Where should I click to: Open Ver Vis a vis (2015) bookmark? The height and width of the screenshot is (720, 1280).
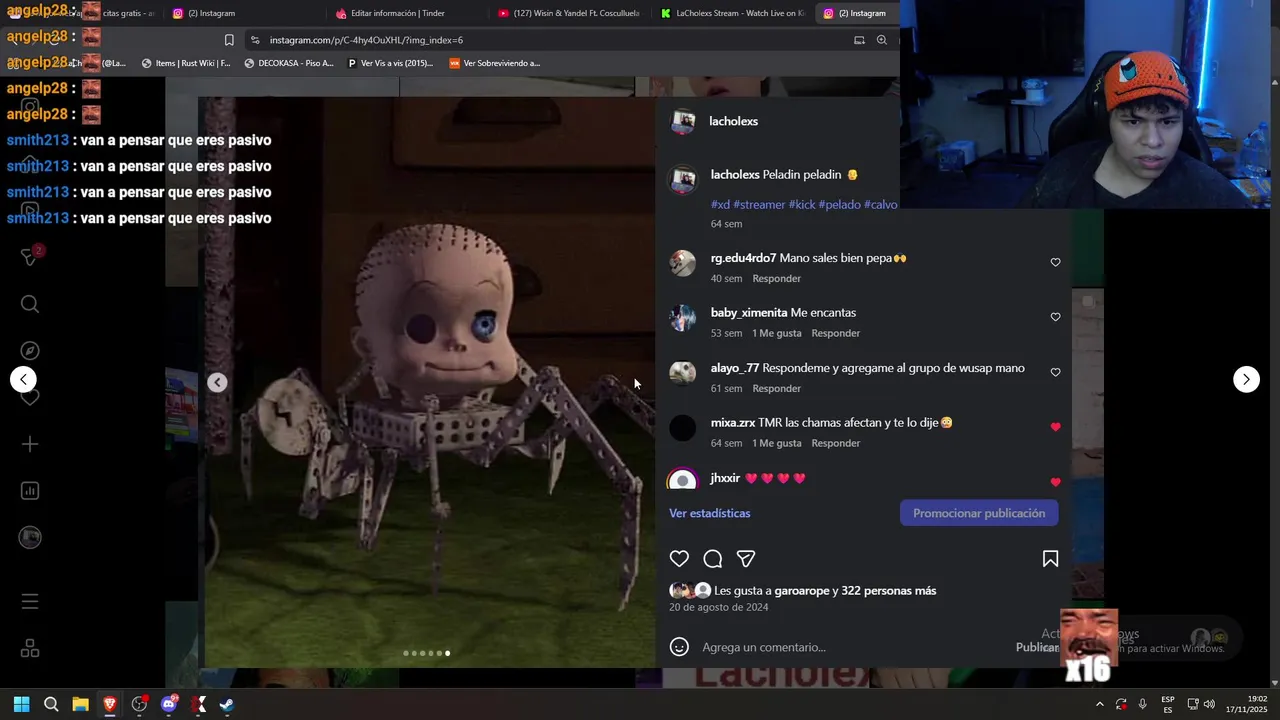point(390,63)
